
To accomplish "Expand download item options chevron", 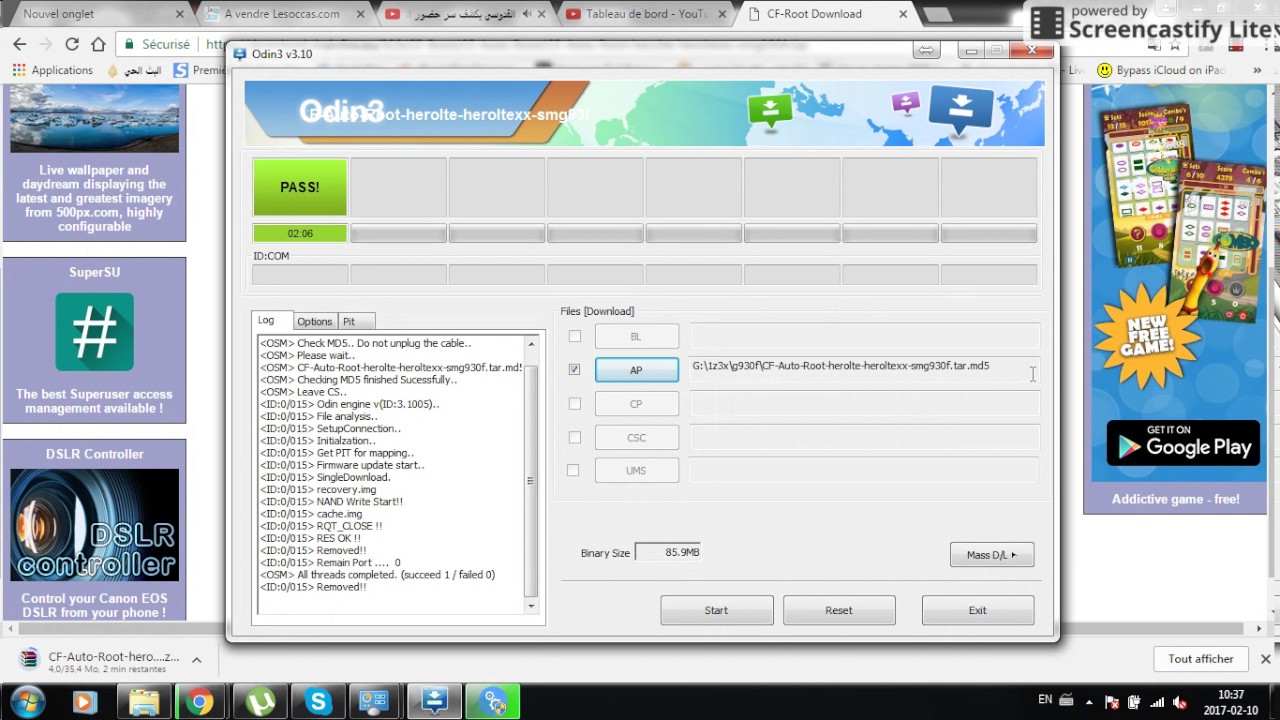I will coord(197,659).
